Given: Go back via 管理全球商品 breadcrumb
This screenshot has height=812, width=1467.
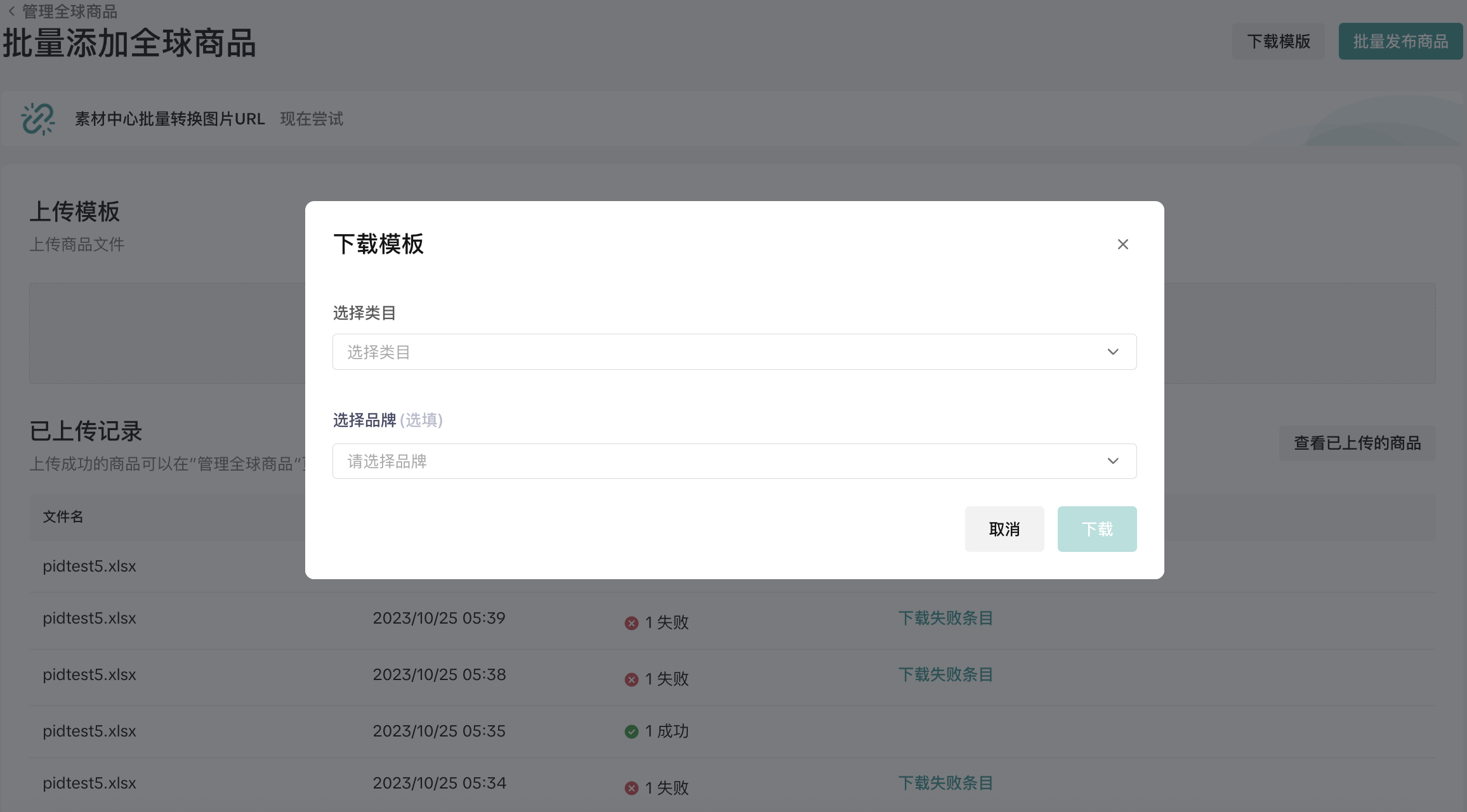Looking at the screenshot, I should point(70,11).
